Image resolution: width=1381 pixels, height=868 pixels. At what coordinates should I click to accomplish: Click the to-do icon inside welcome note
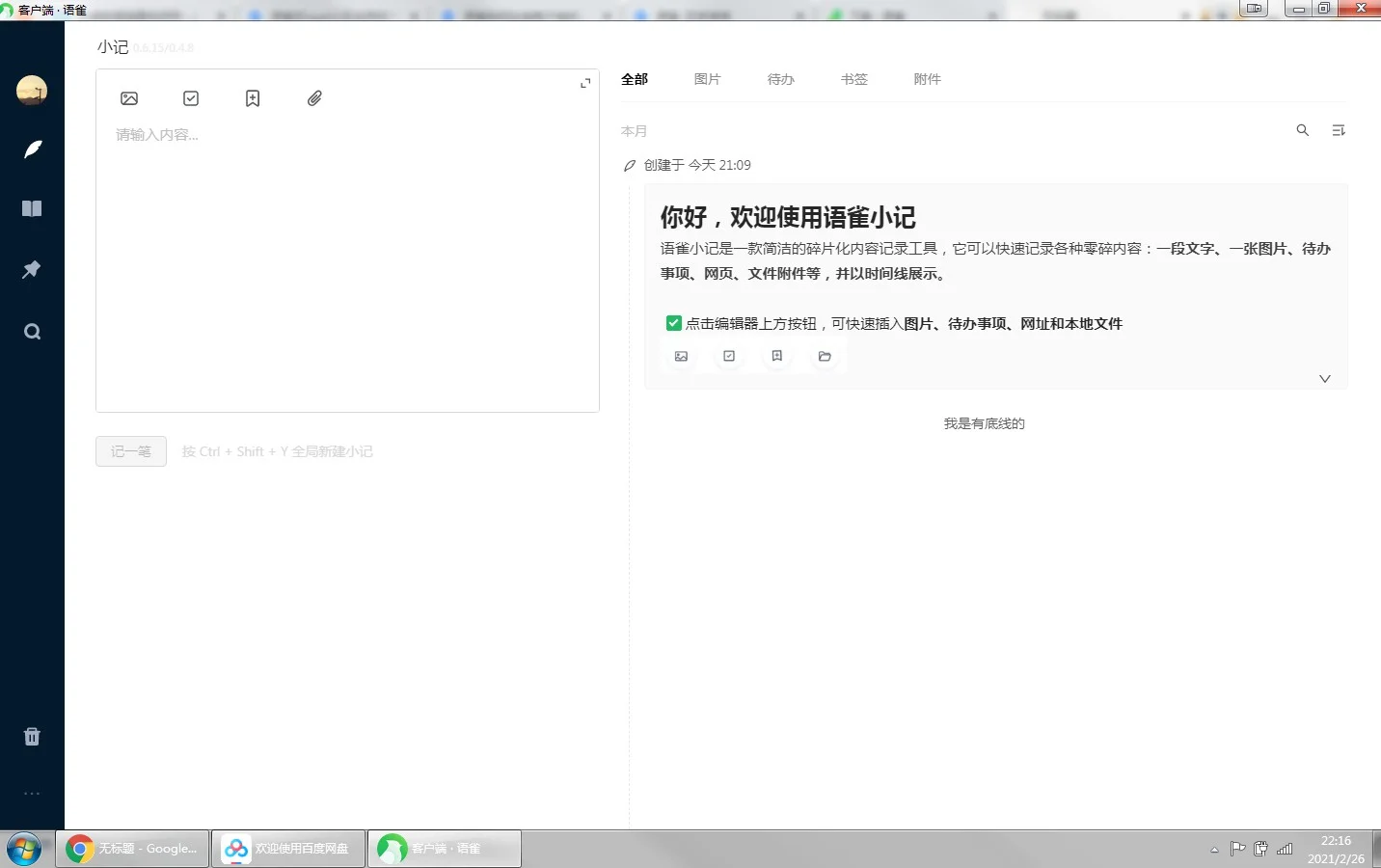click(x=729, y=356)
